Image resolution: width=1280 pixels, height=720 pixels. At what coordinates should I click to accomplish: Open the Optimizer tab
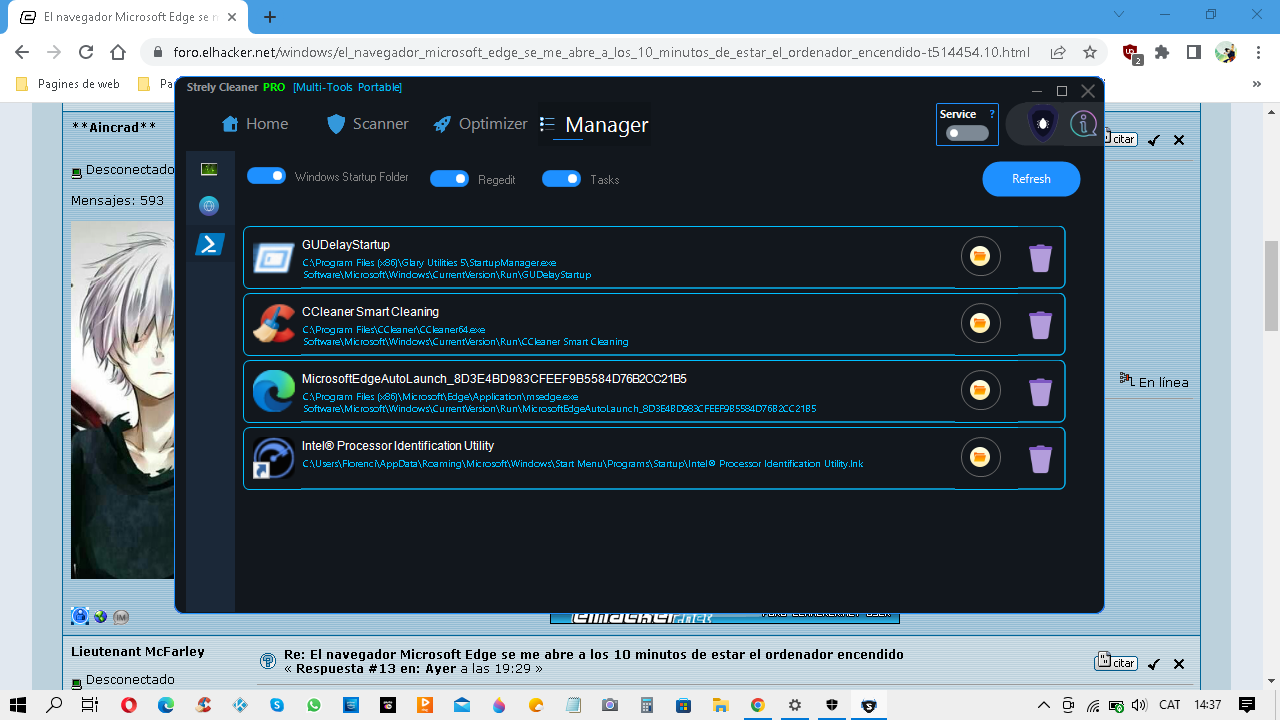[x=480, y=124]
